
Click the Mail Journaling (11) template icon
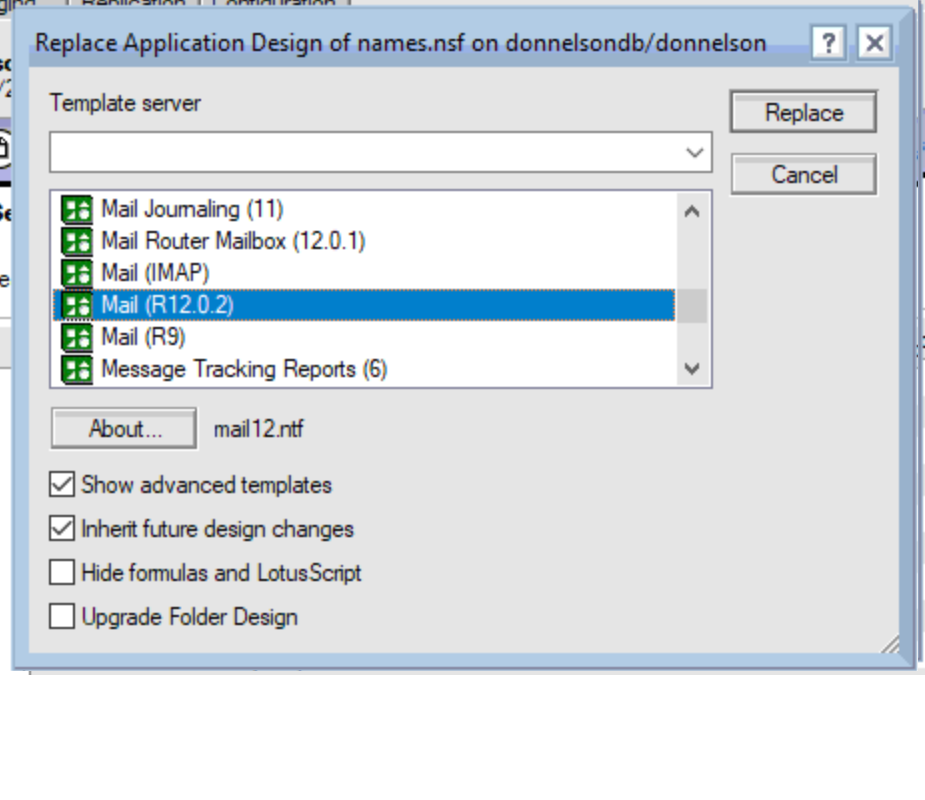coord(77,209)
